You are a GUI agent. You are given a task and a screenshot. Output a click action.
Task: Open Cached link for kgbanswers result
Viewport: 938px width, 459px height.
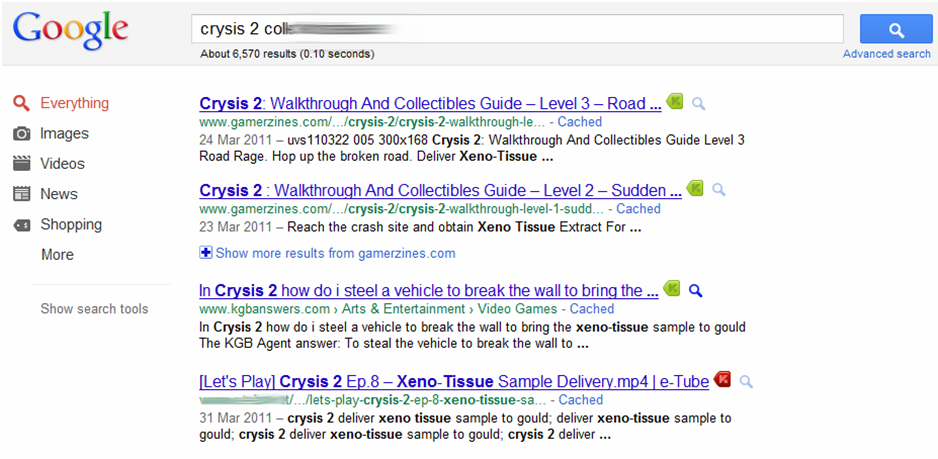pos(592,309)
